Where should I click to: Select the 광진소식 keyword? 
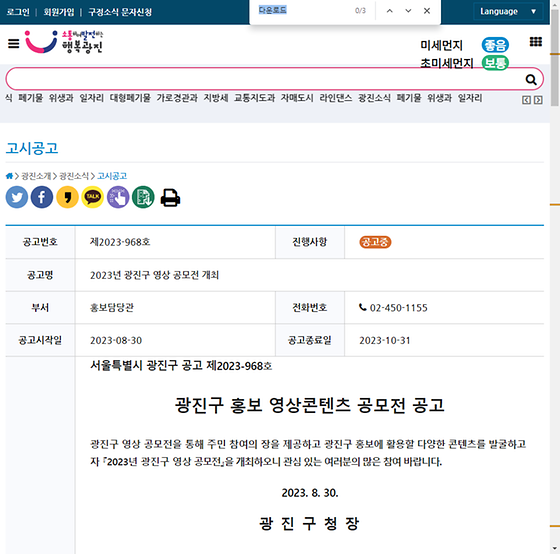(x=374, y=98)
